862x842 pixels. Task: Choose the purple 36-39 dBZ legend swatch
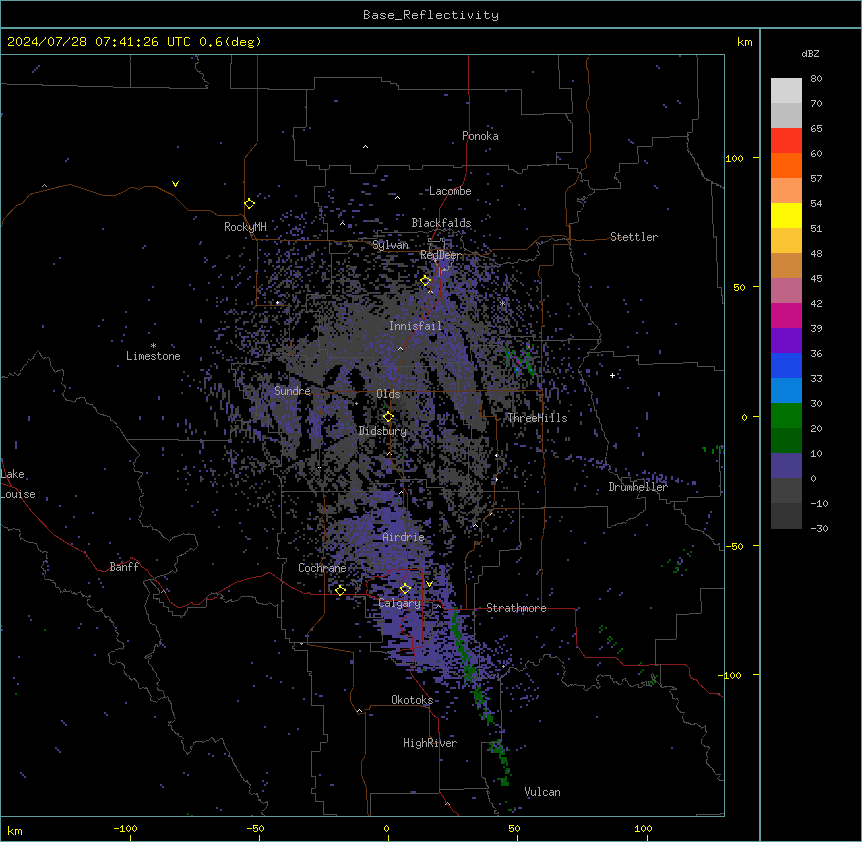[786, 341]
